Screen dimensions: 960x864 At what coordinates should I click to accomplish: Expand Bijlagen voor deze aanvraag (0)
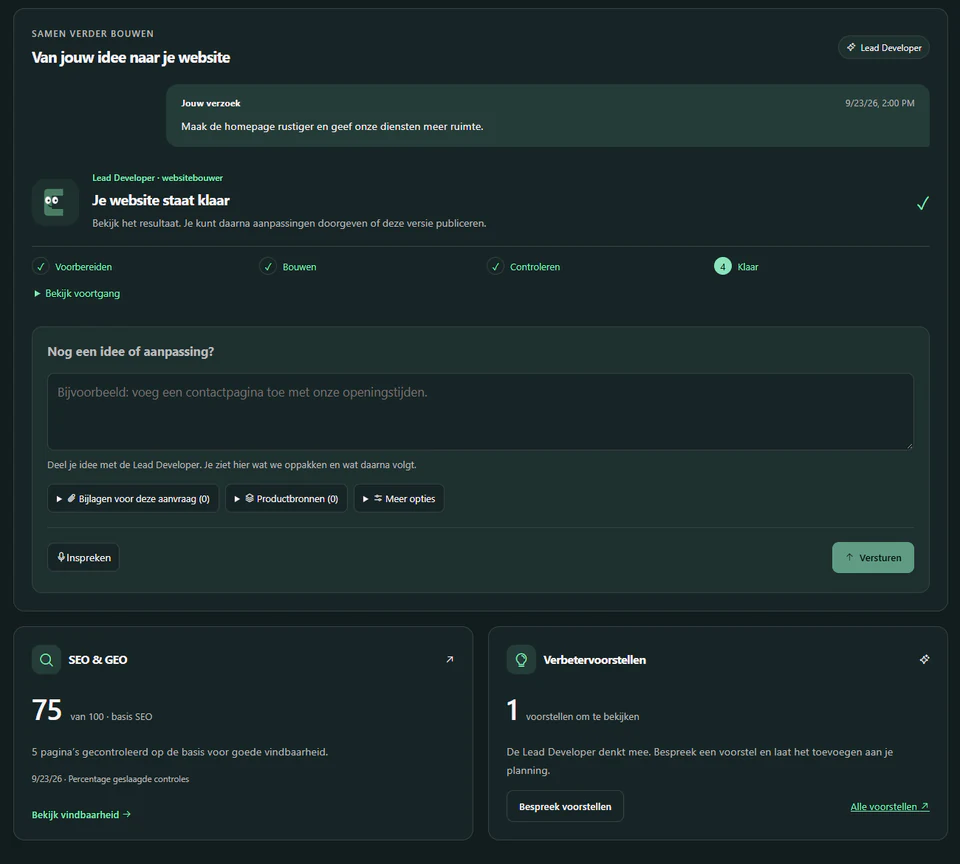point(133,498)
